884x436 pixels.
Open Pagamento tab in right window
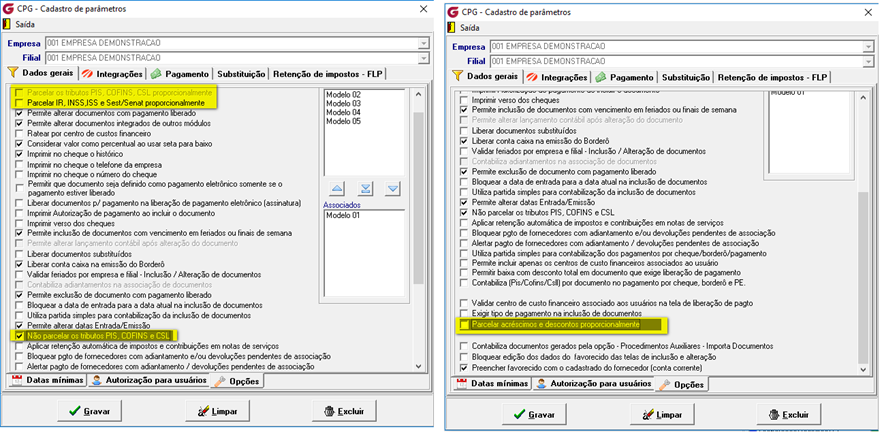(625, 77)
